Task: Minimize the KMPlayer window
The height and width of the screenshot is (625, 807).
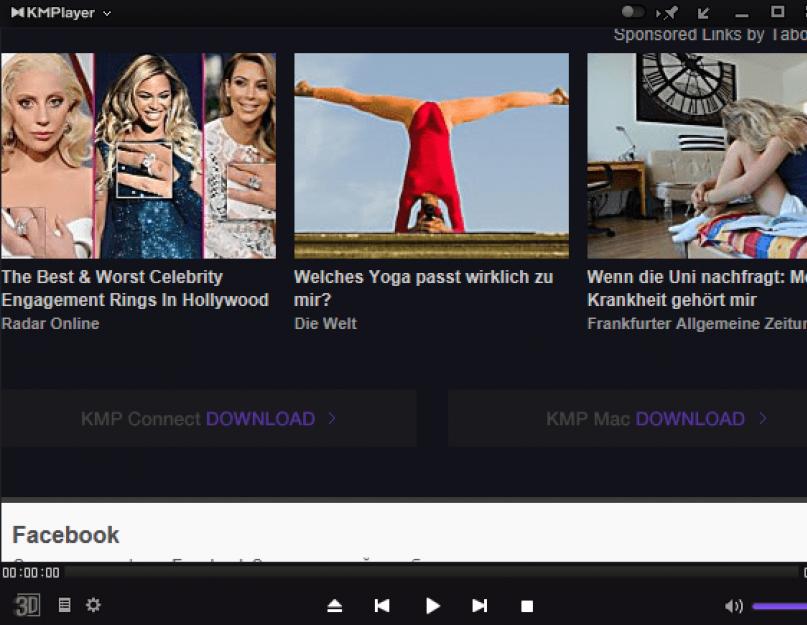Action: 741,15
